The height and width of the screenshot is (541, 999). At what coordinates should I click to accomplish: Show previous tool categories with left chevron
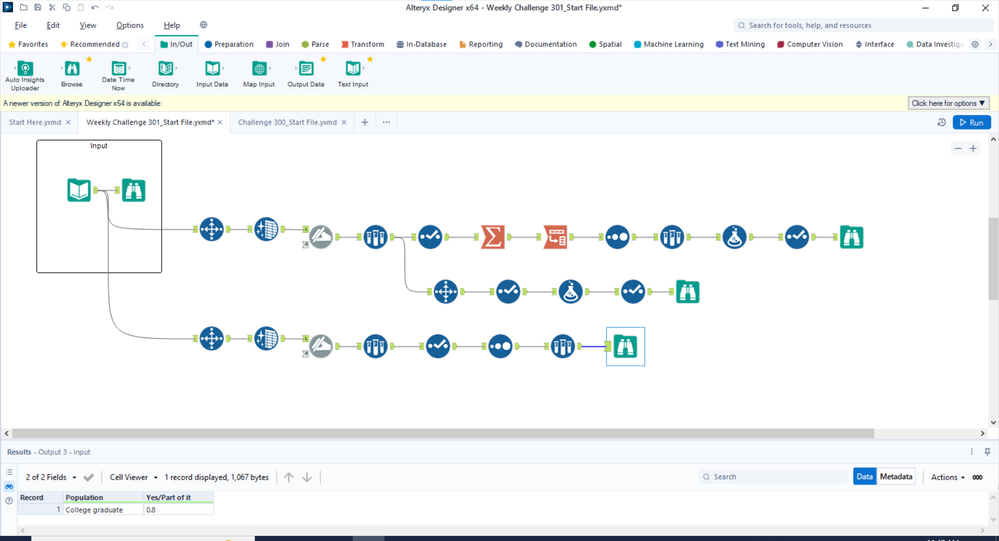click(144, 45)
